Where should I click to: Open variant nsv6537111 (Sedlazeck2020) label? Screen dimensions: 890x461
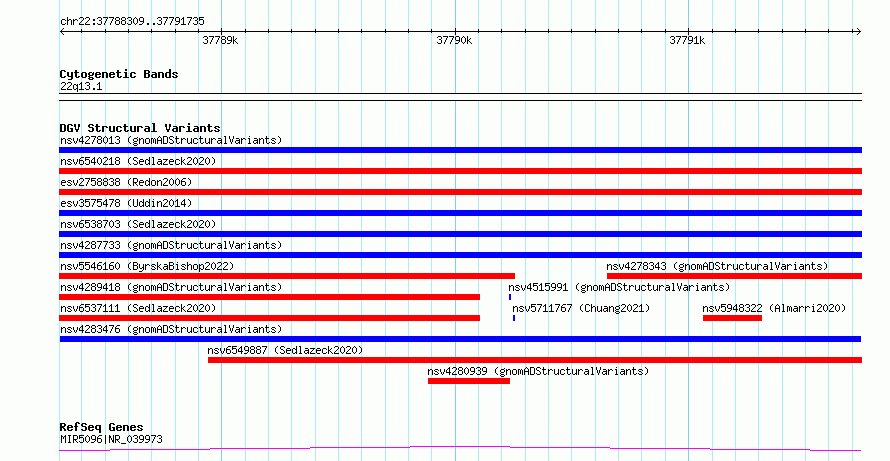(138, 308)
